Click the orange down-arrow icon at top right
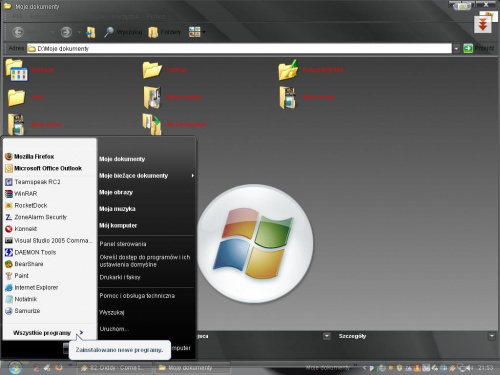 pos(483,25)
